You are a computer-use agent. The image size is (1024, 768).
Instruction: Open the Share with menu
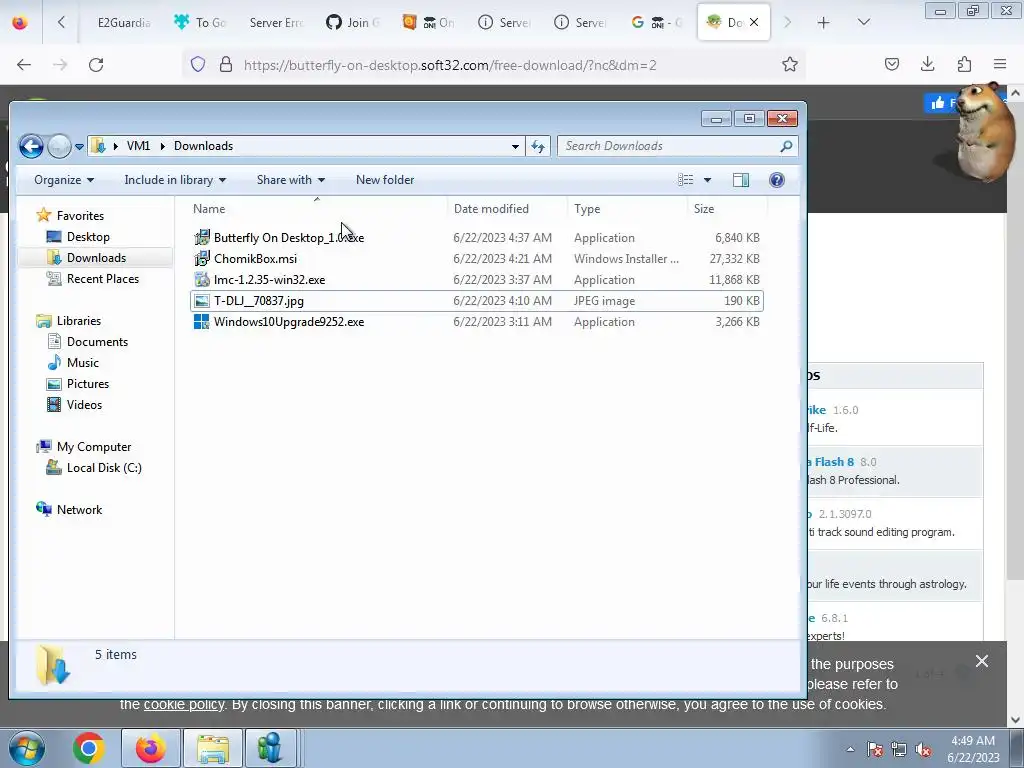coord(291,180)
